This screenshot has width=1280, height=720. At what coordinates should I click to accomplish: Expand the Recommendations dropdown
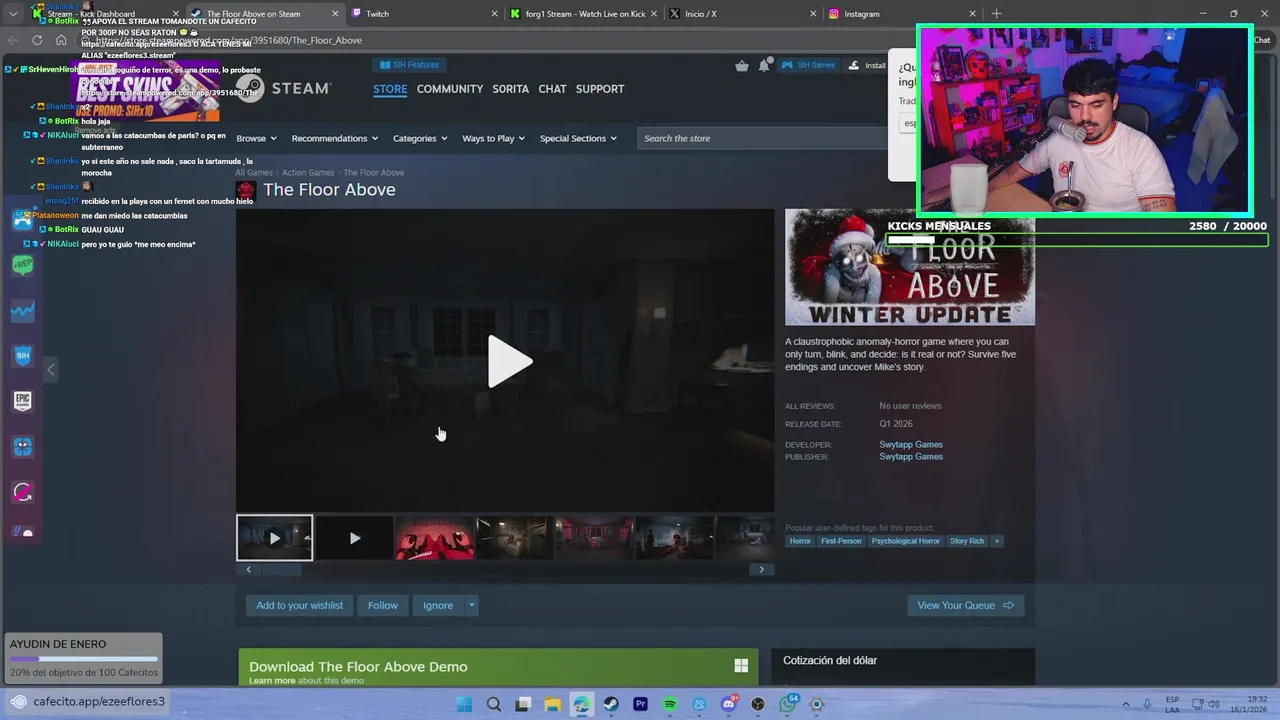pyautogui.click(x=335, y=138)
